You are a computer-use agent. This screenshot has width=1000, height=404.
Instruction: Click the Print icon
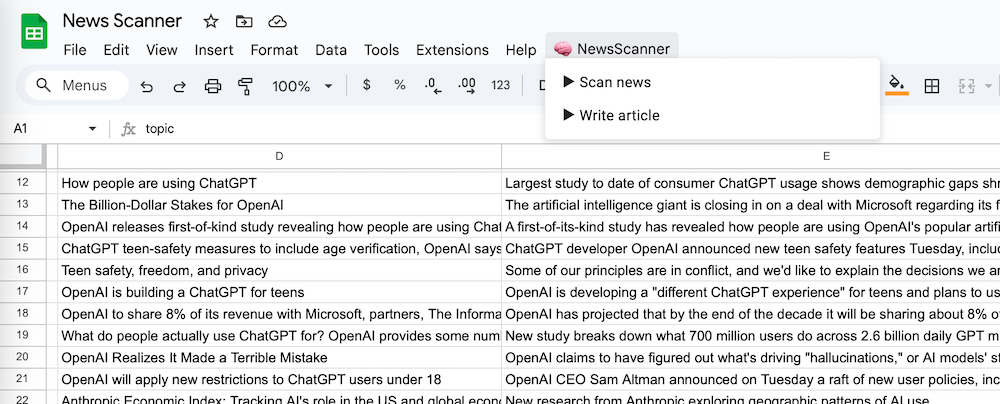pyautogui.click(x=213, y=86)
